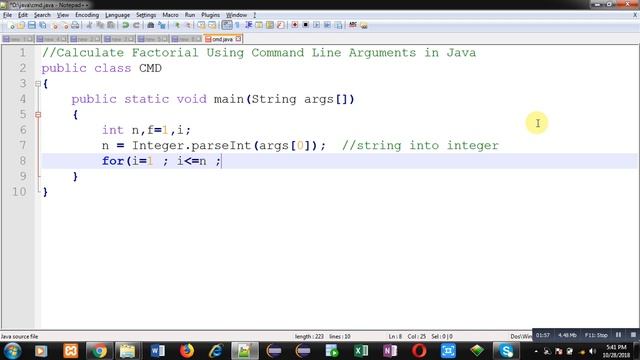Click the Print toolbar icon
This screenshot has height=360, width=640.
point(75,25)
